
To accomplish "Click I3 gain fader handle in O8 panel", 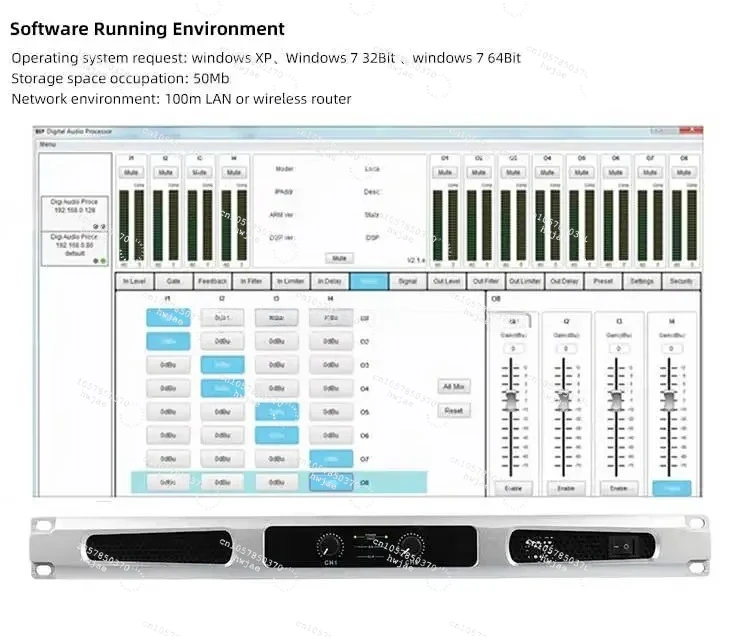I will click(x=616, y=401).
